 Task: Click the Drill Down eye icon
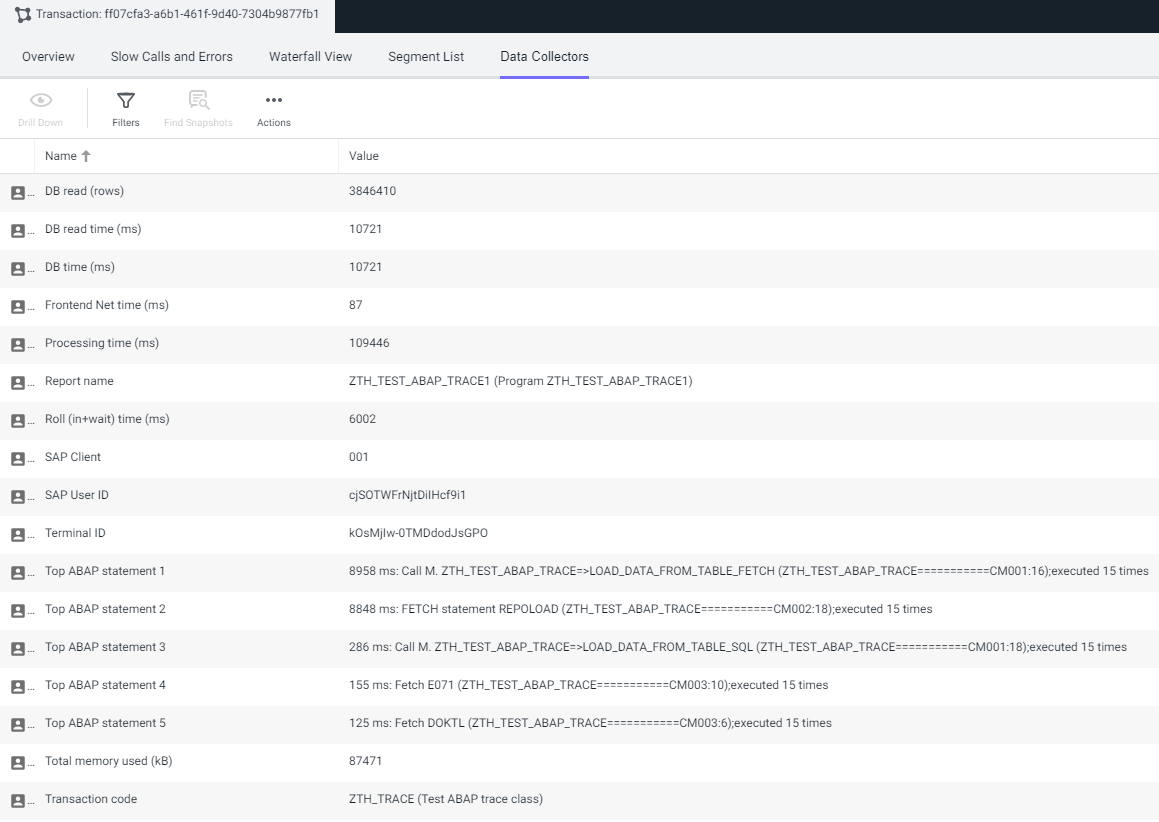(41, 100)
